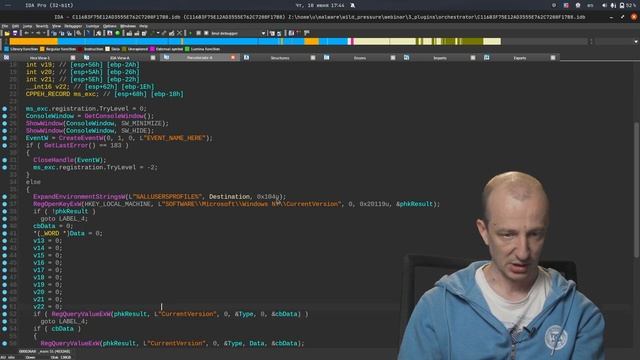Toggle breakpoint on the GetLastError line
The image size is (640, 360).
pyautogui.click(x=4, y=145)
